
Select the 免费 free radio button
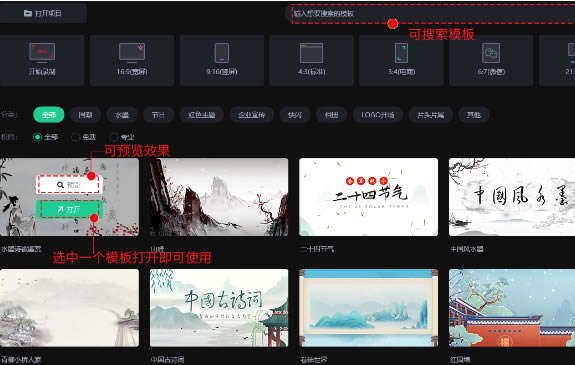[x=76, y=137]
